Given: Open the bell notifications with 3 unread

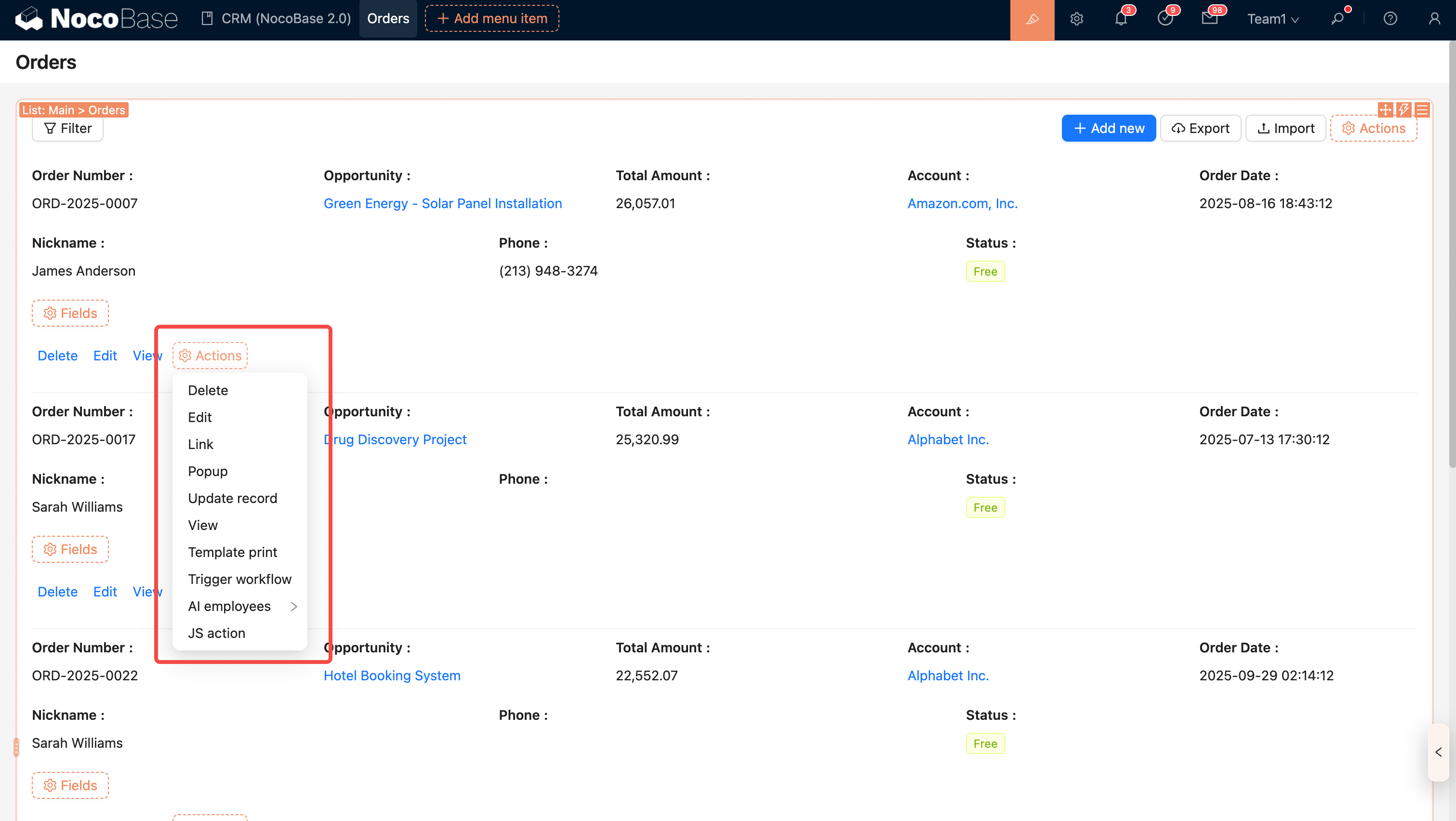Looking at the screenshot, I should click(x=1120, y=19).
